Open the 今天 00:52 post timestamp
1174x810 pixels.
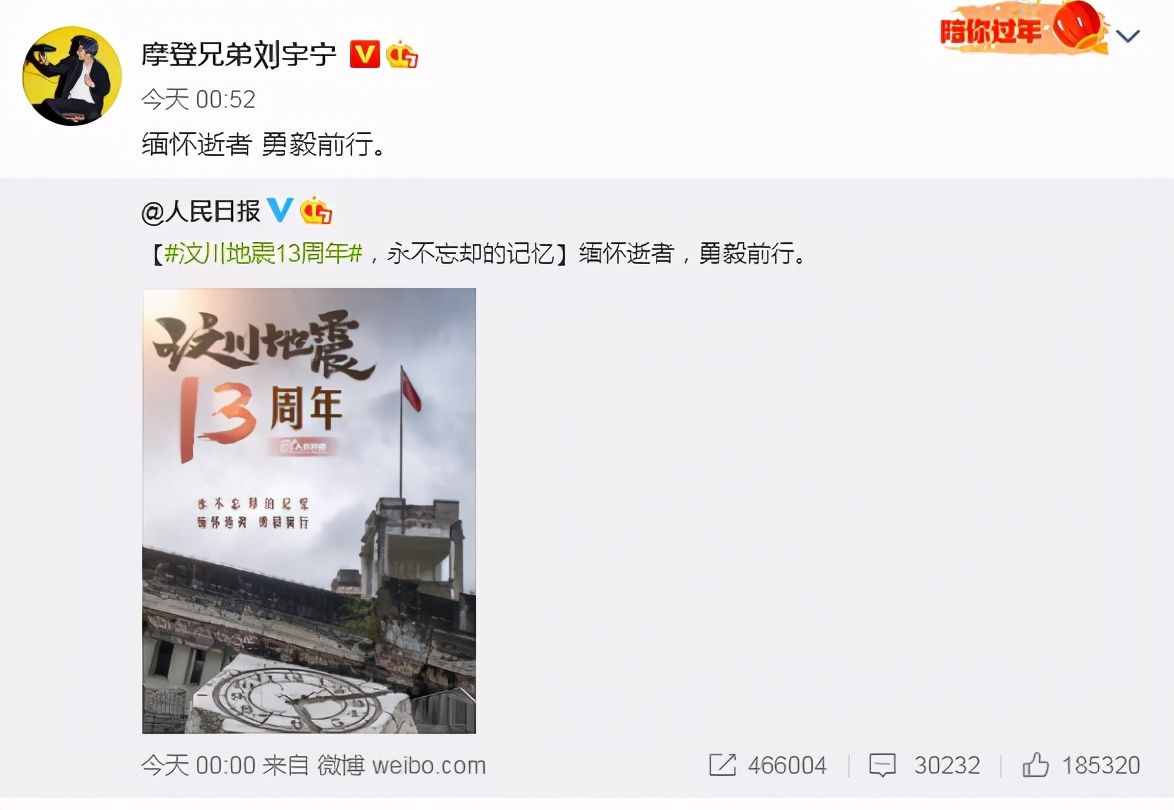pos(198,99)
